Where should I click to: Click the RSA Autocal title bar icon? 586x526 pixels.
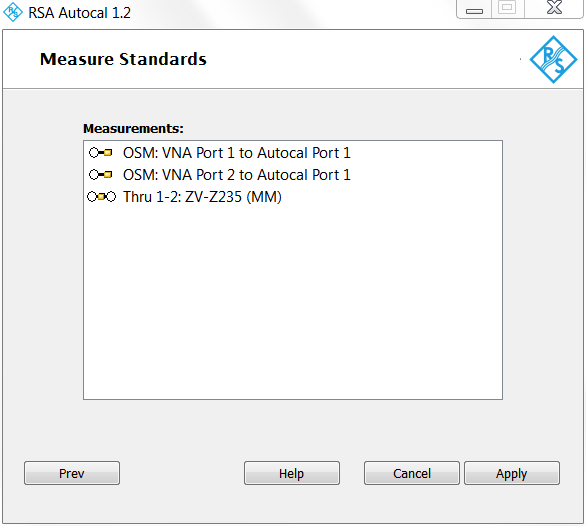click(13, 12)
